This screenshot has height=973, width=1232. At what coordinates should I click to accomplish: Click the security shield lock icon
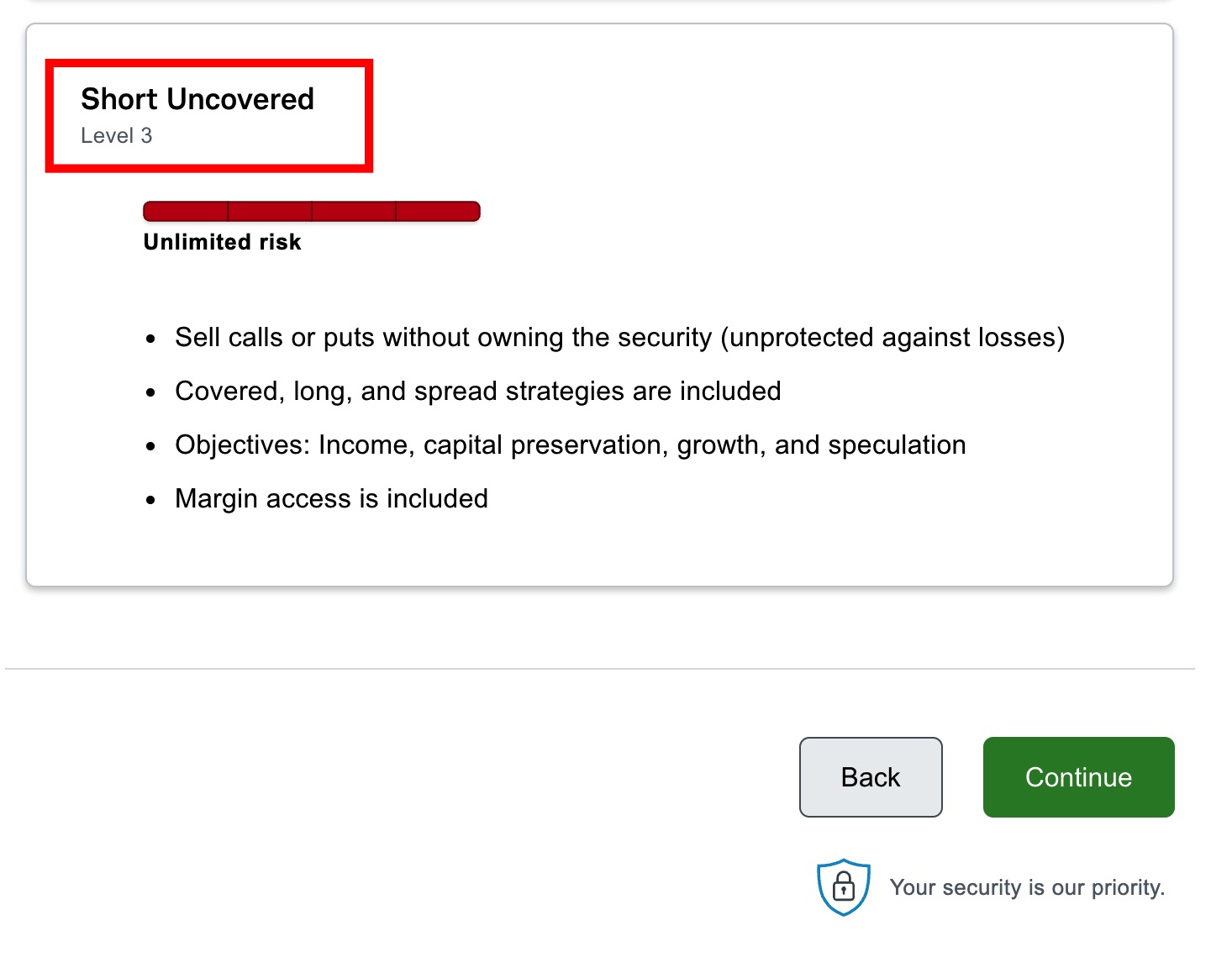[x=844, y=887]
